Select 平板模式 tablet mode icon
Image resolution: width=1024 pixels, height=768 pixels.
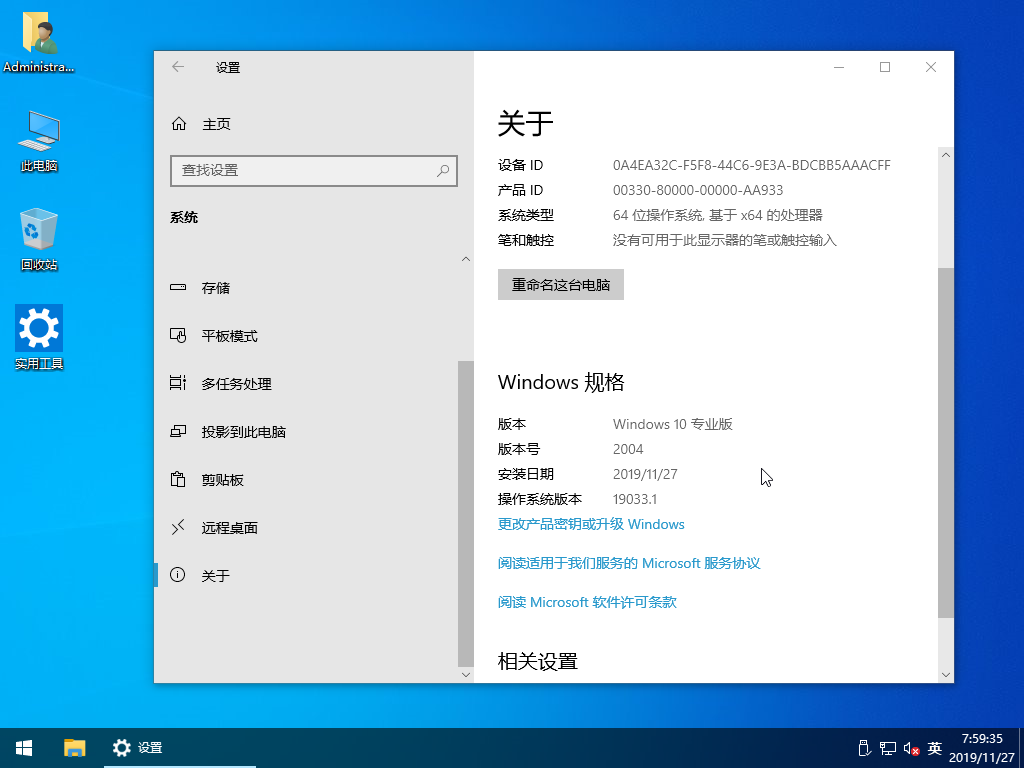click(178, 335)
